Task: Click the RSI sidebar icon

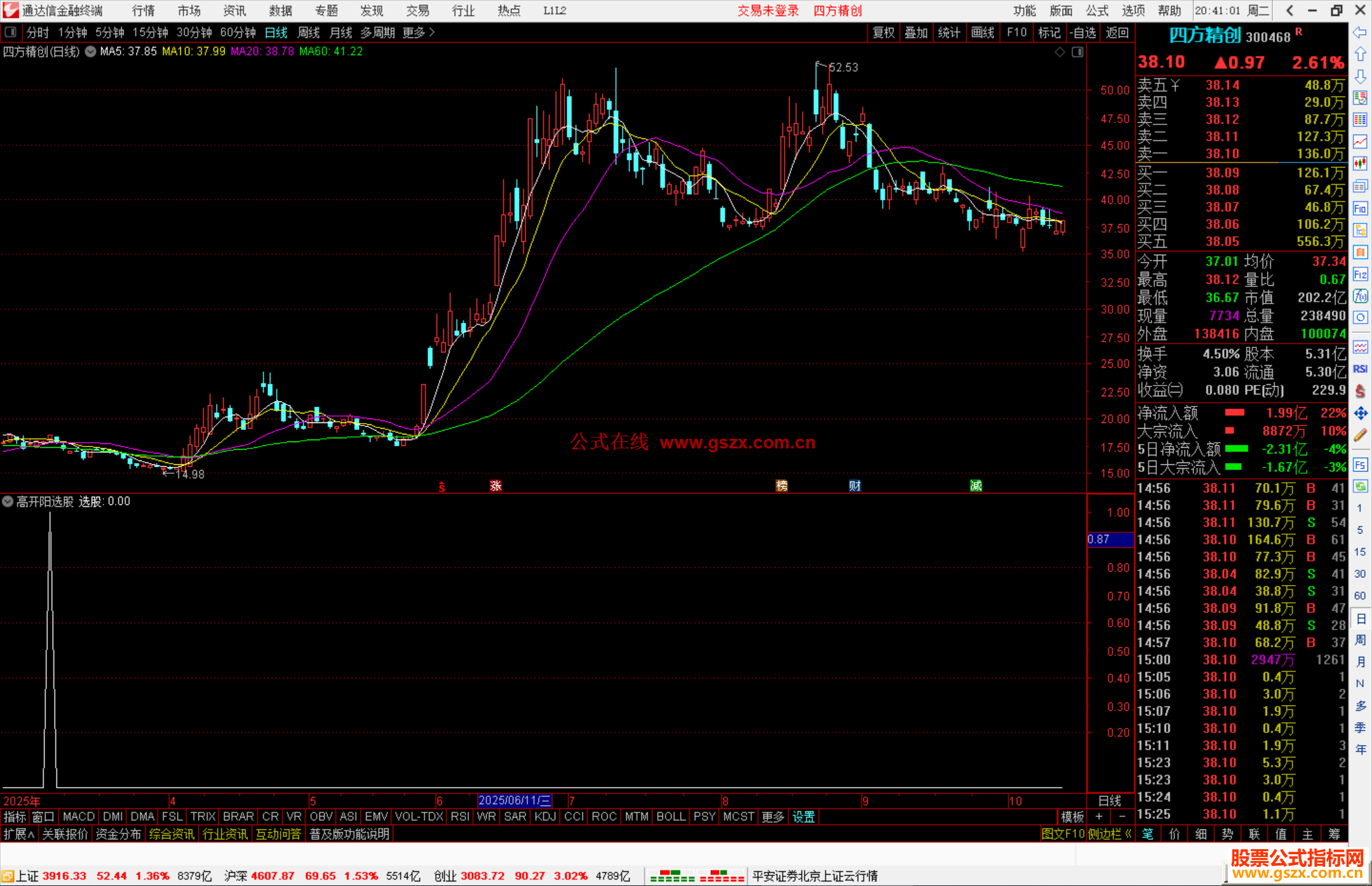Action: 1360,369
